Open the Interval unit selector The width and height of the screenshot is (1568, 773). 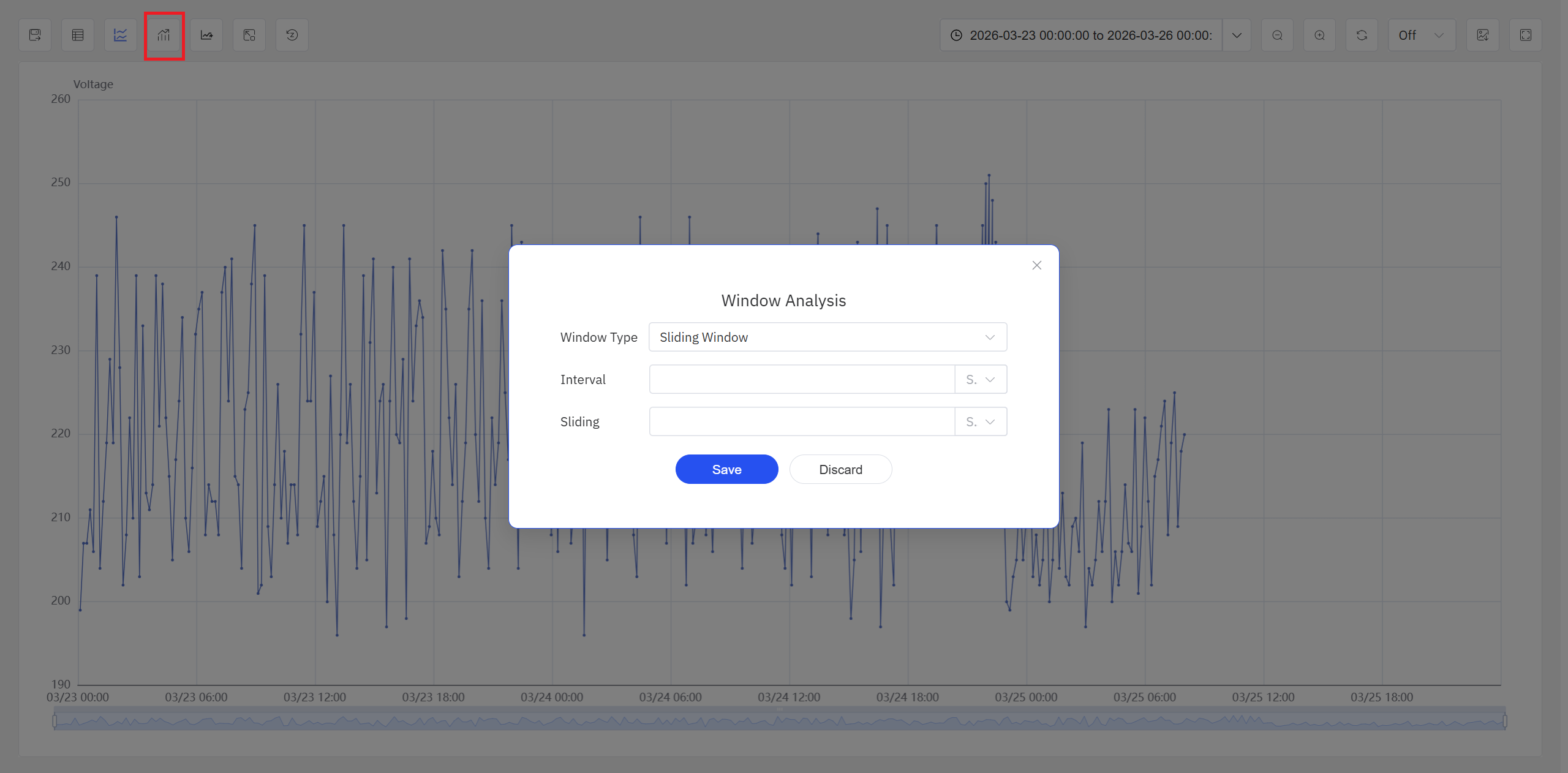point(980,379)
